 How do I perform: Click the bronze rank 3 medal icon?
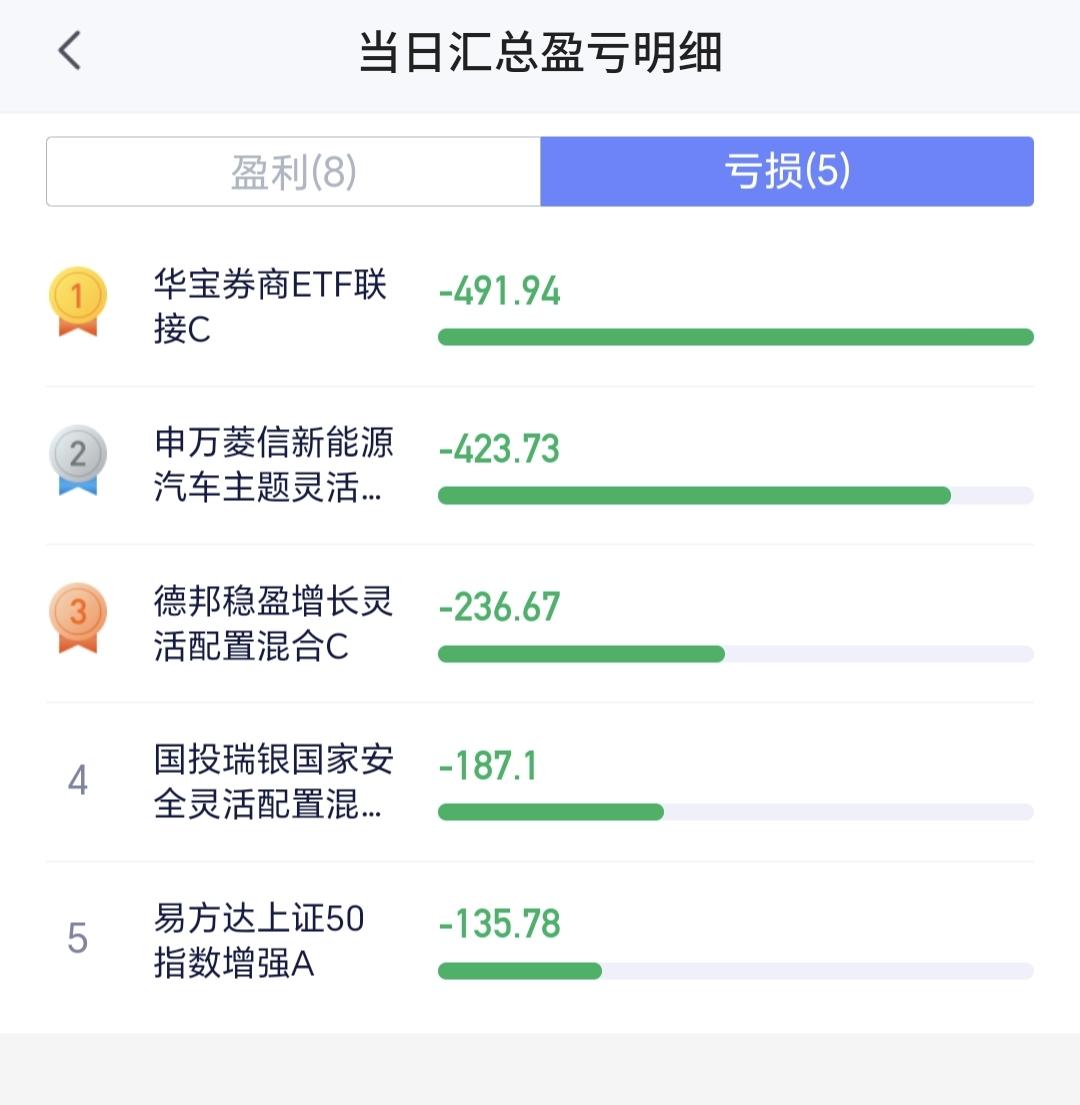pos(77,617)
